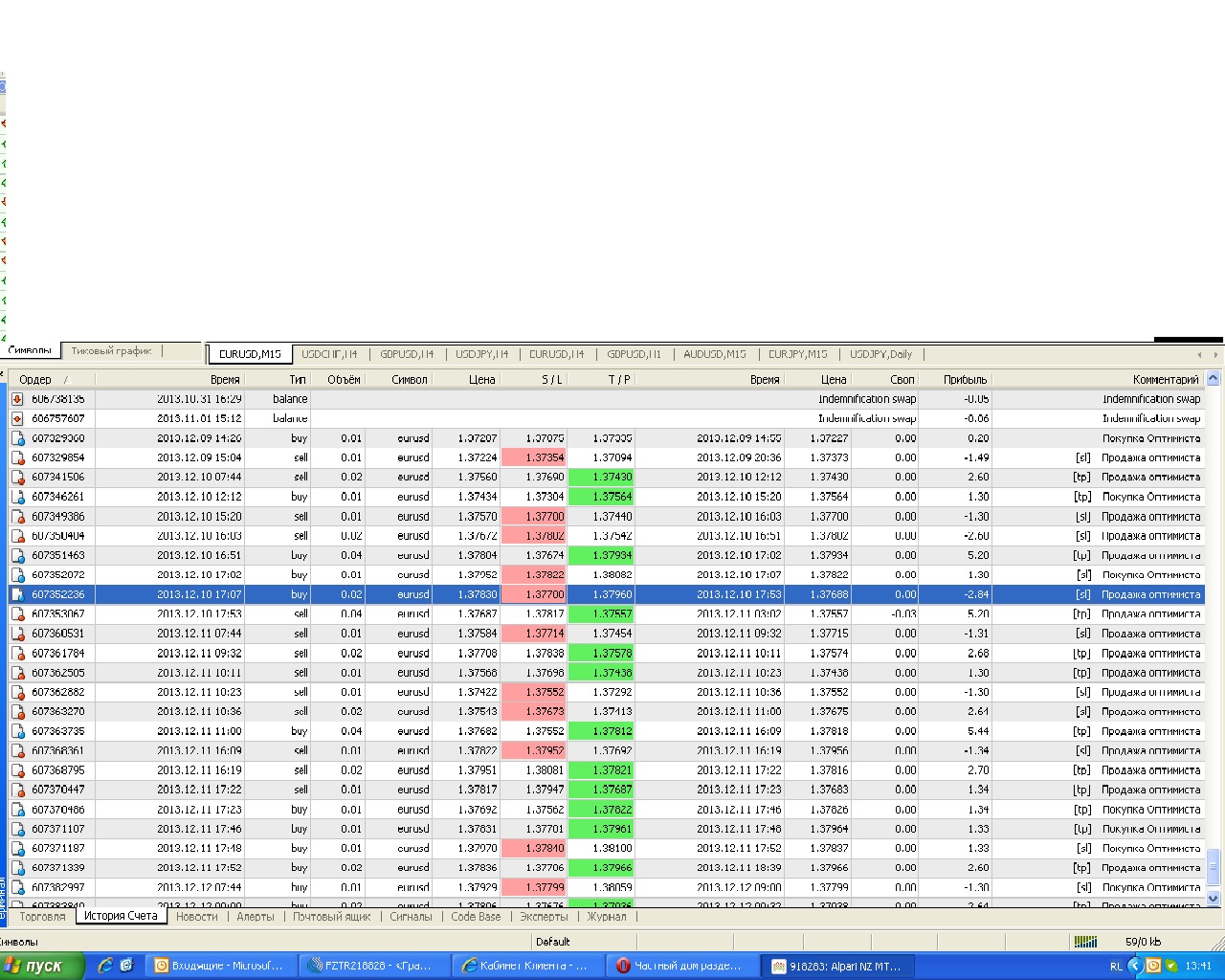Switch to the GBPUSD,H4 chart tab
Image resolution: width=1225 pixels, height=980 pixels.
(407, 354)
